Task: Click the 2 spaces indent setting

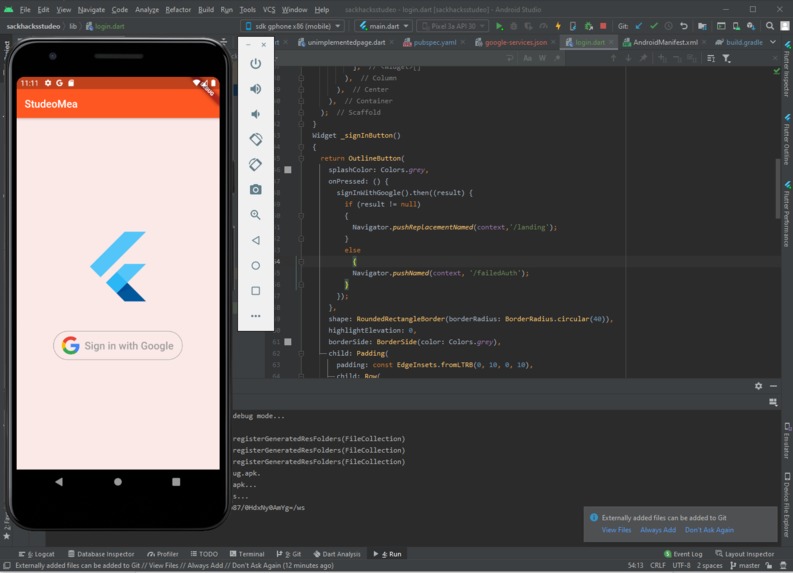Action: 710,565
